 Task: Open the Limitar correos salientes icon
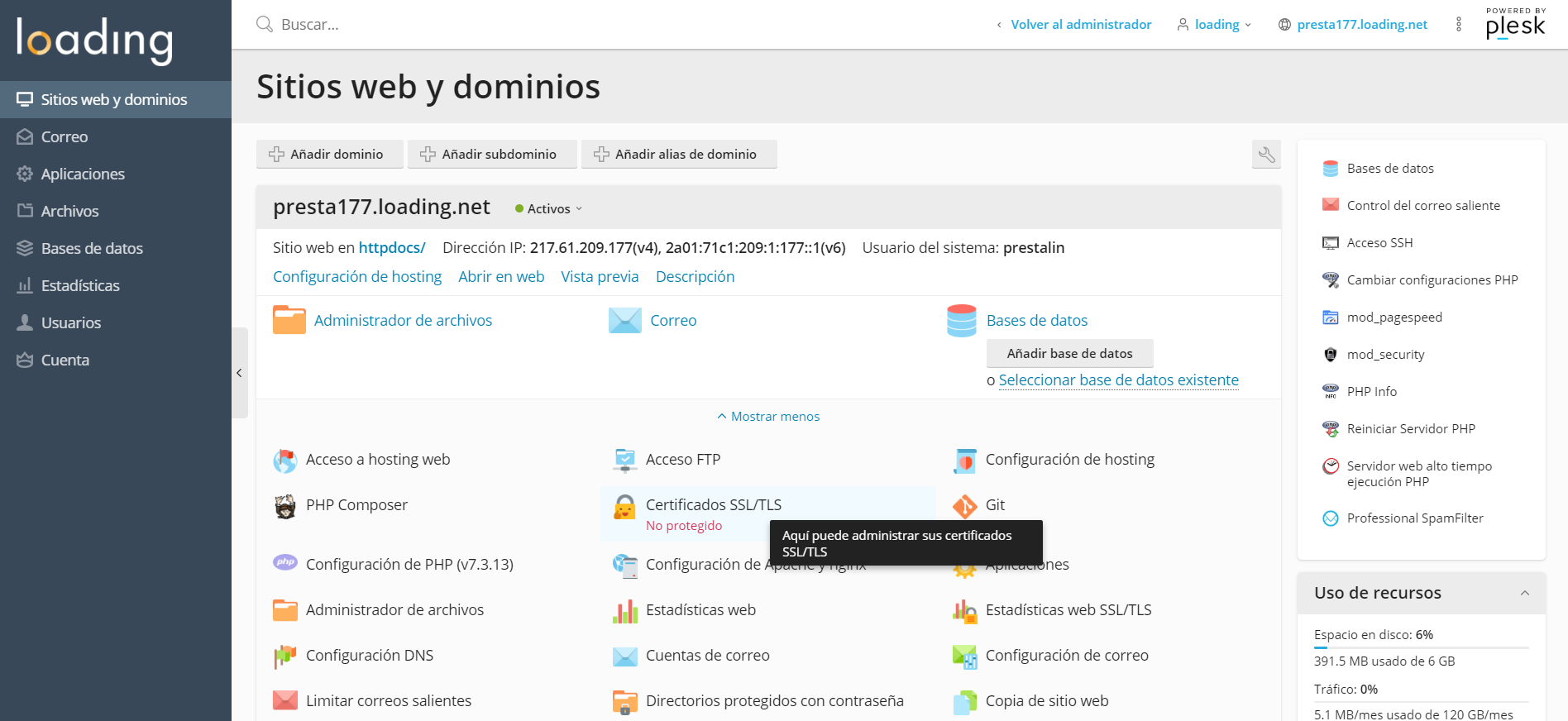285,701
